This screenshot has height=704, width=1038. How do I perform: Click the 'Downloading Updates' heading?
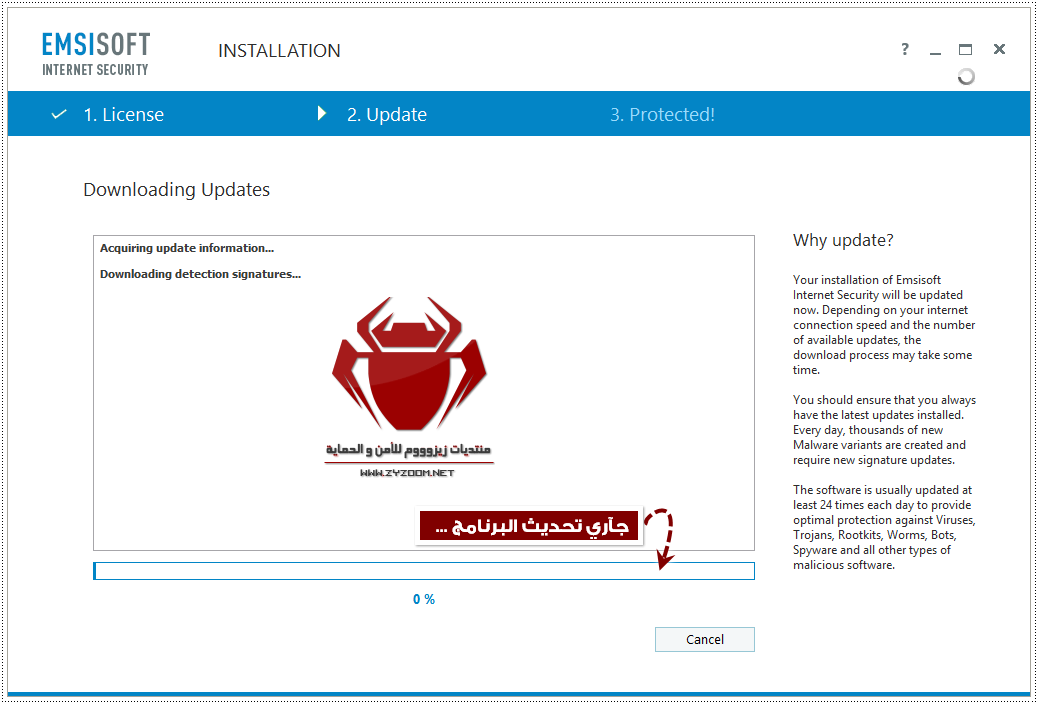click(177, 189)
